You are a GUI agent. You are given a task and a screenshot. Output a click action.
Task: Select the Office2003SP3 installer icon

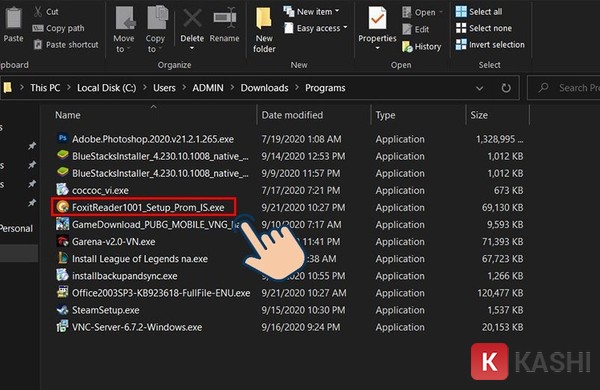62,292
